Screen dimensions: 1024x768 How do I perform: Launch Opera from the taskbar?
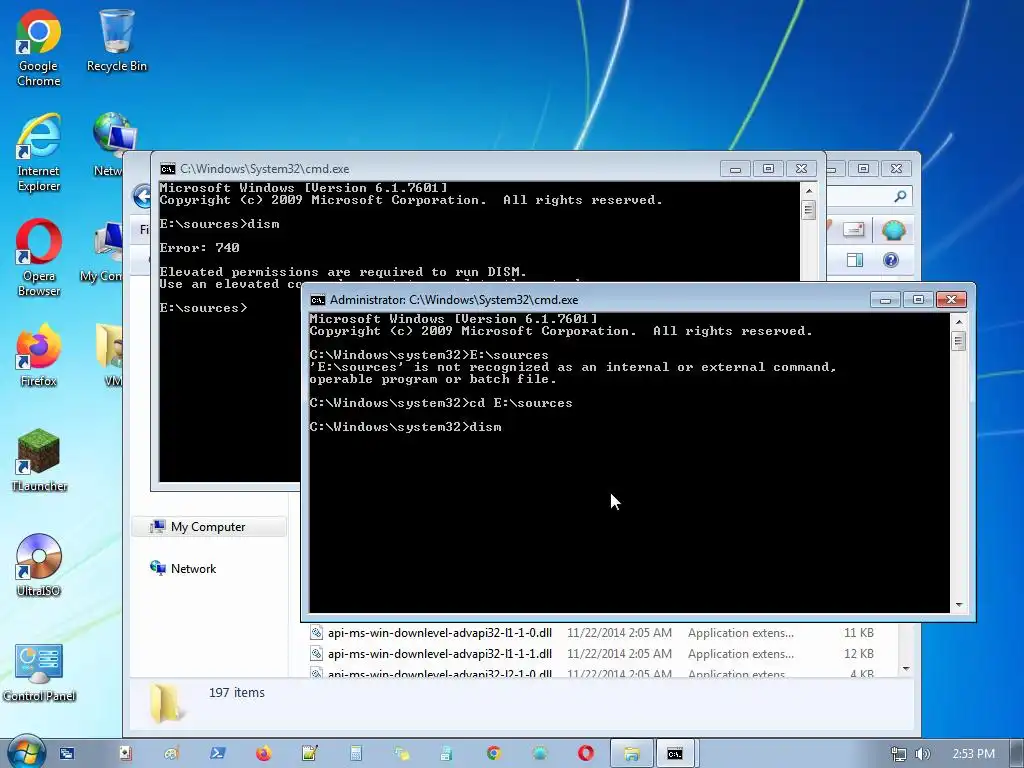[x=586, y=754]
